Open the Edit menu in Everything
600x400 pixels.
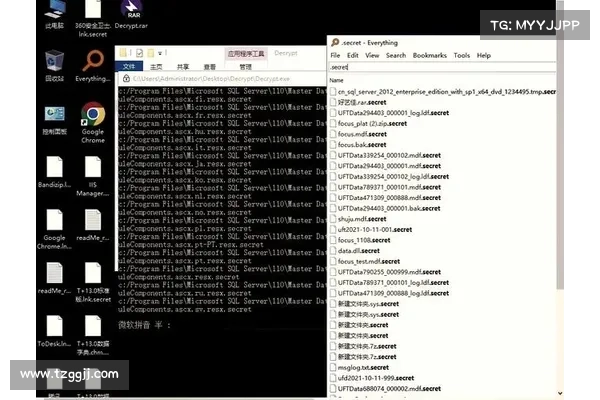pyautogui.click(x=352, y=56)
